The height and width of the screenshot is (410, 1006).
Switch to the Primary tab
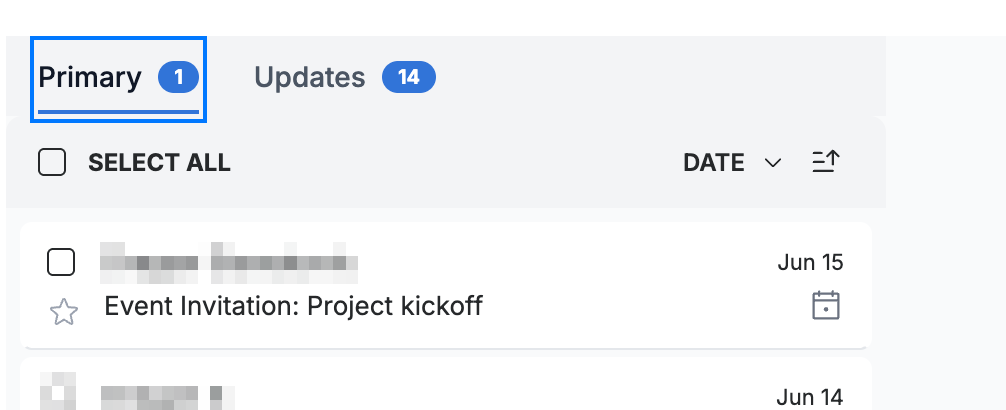pyautogui.click(x=119, y=79)
